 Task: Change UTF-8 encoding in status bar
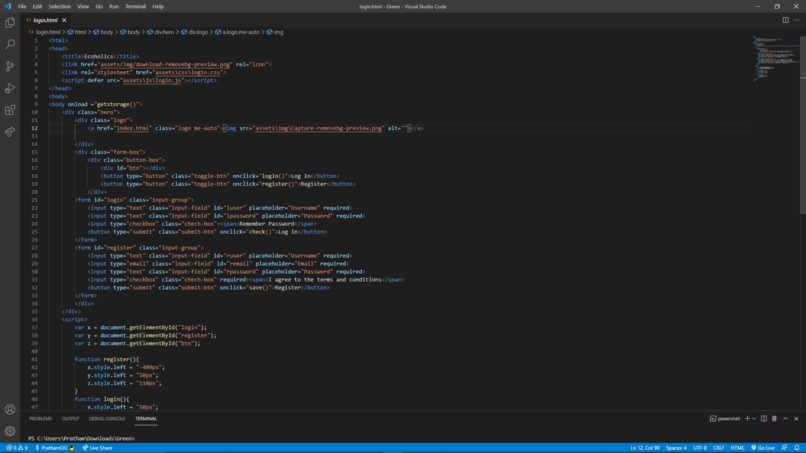pos(700,448)
